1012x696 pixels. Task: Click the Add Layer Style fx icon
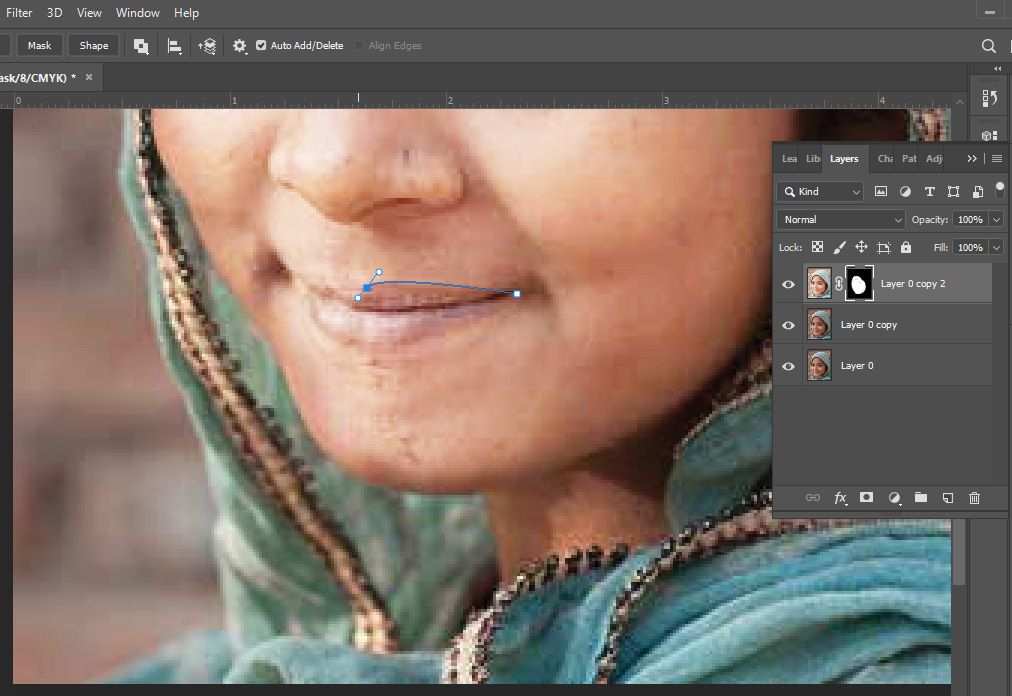click(x=841, y=497)
